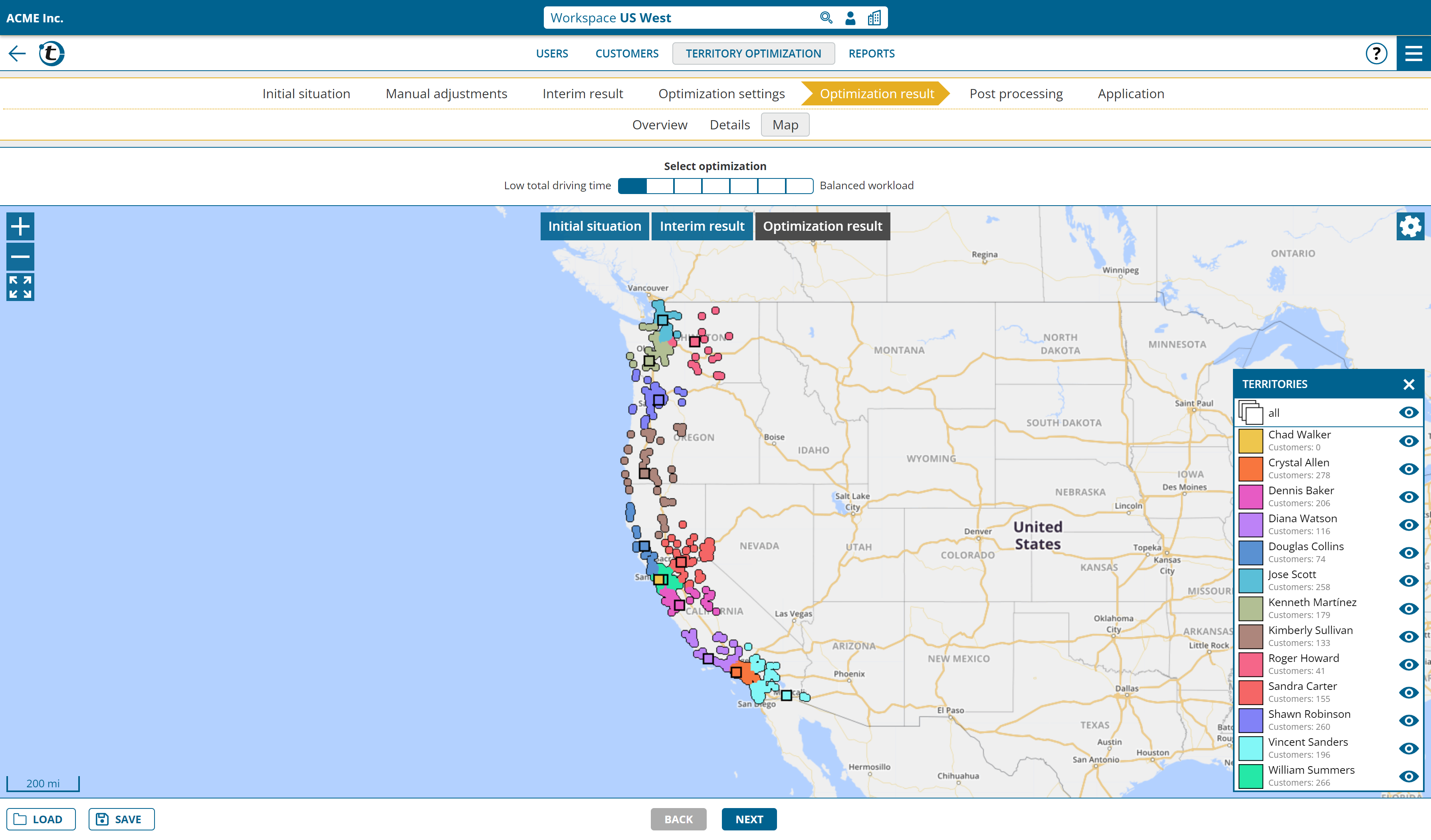The width and height of the screenshot is (1431, 840).
Task: Go to Post processing step
Action: (1016, 94)
